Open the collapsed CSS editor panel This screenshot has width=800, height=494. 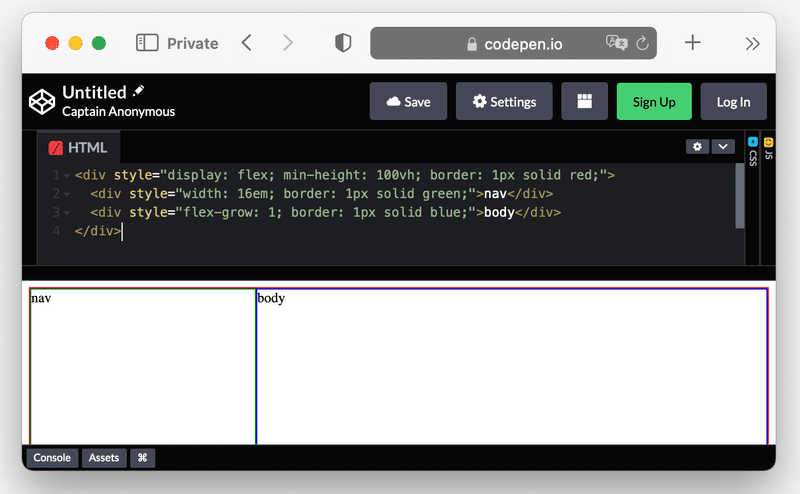pyautogui.click(x=753, y=152)
